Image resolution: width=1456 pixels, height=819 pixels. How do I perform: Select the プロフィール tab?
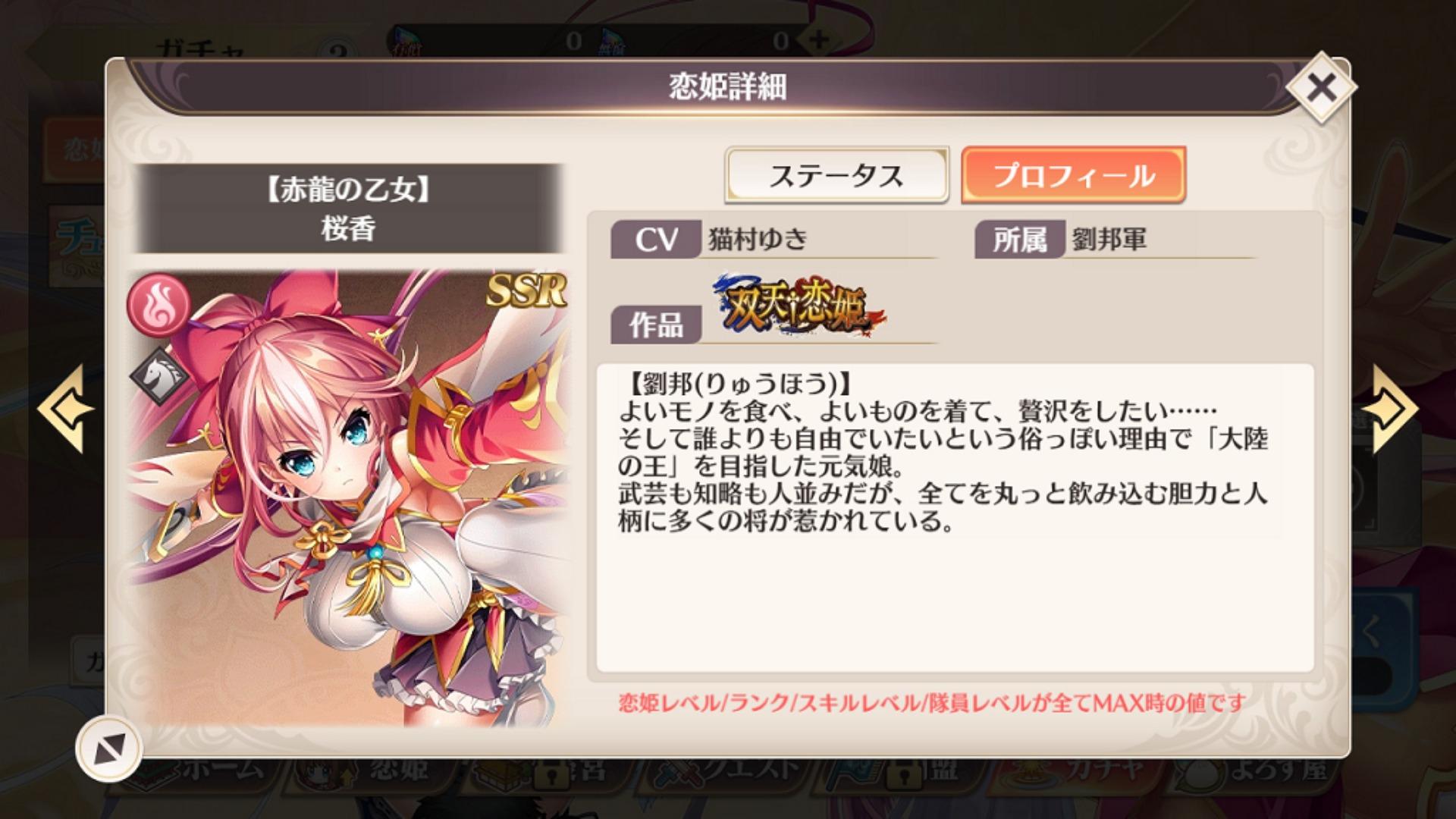pyautogui.click(x=1073, y=175)
